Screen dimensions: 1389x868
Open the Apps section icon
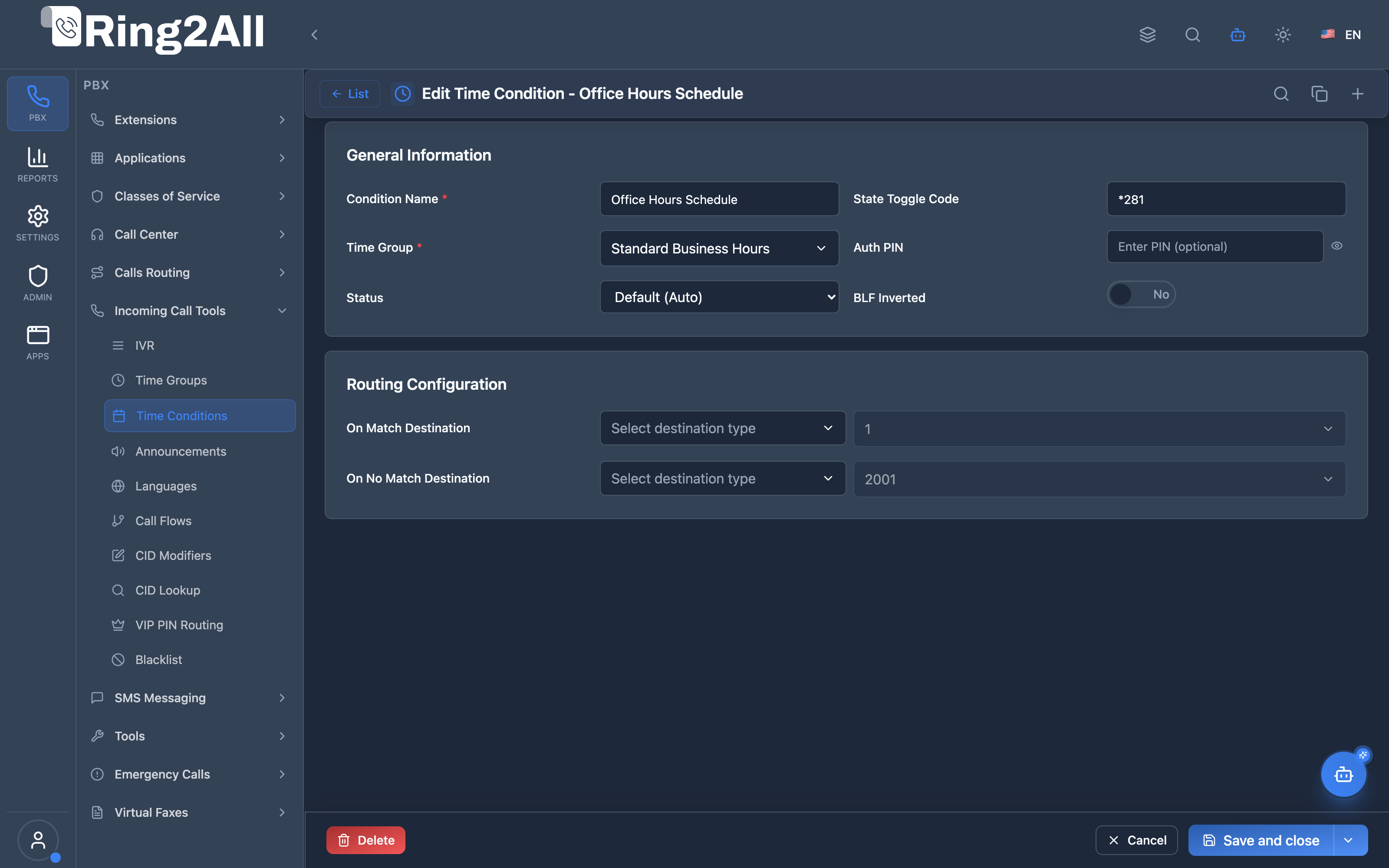pyautogui.click(x=37, y=343)
